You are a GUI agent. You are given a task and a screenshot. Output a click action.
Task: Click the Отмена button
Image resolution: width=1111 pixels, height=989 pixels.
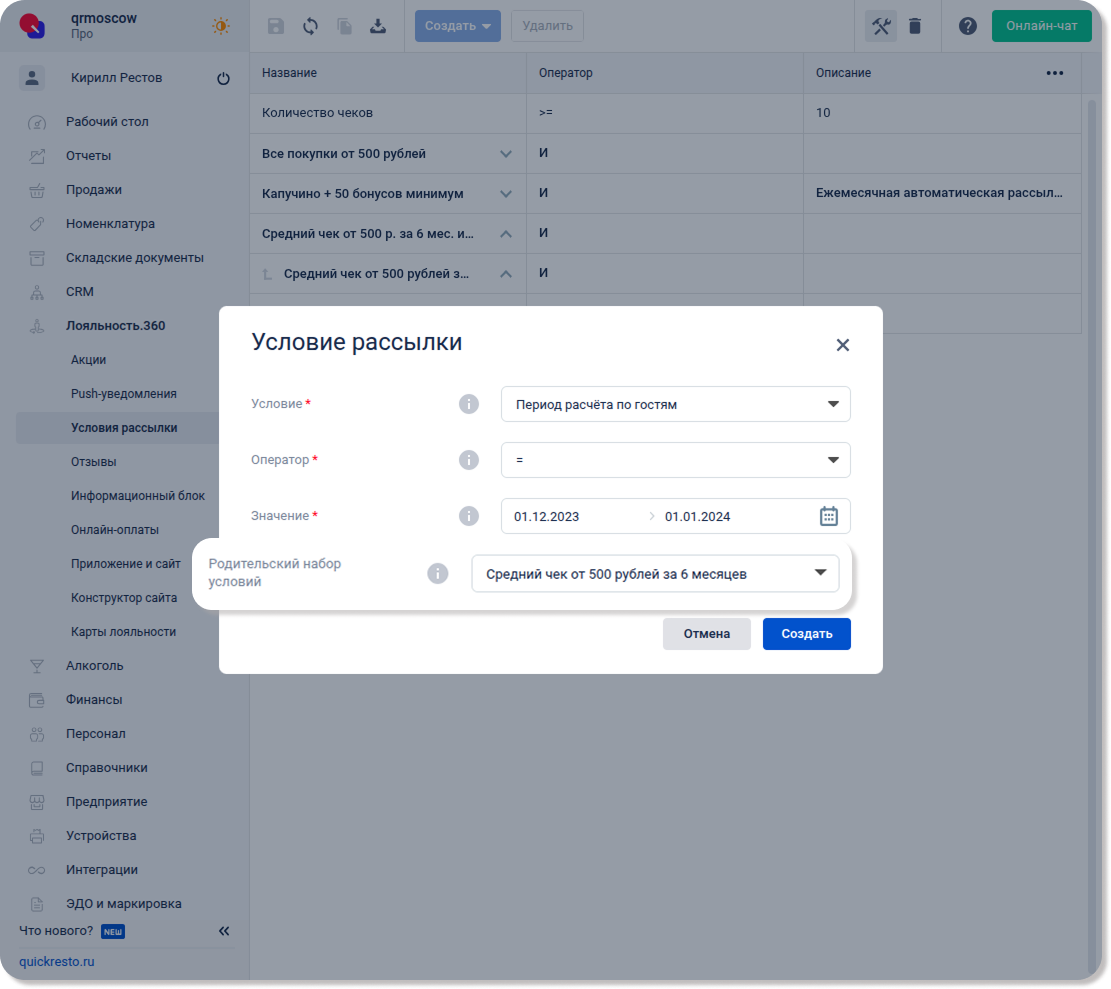[706, 634]
